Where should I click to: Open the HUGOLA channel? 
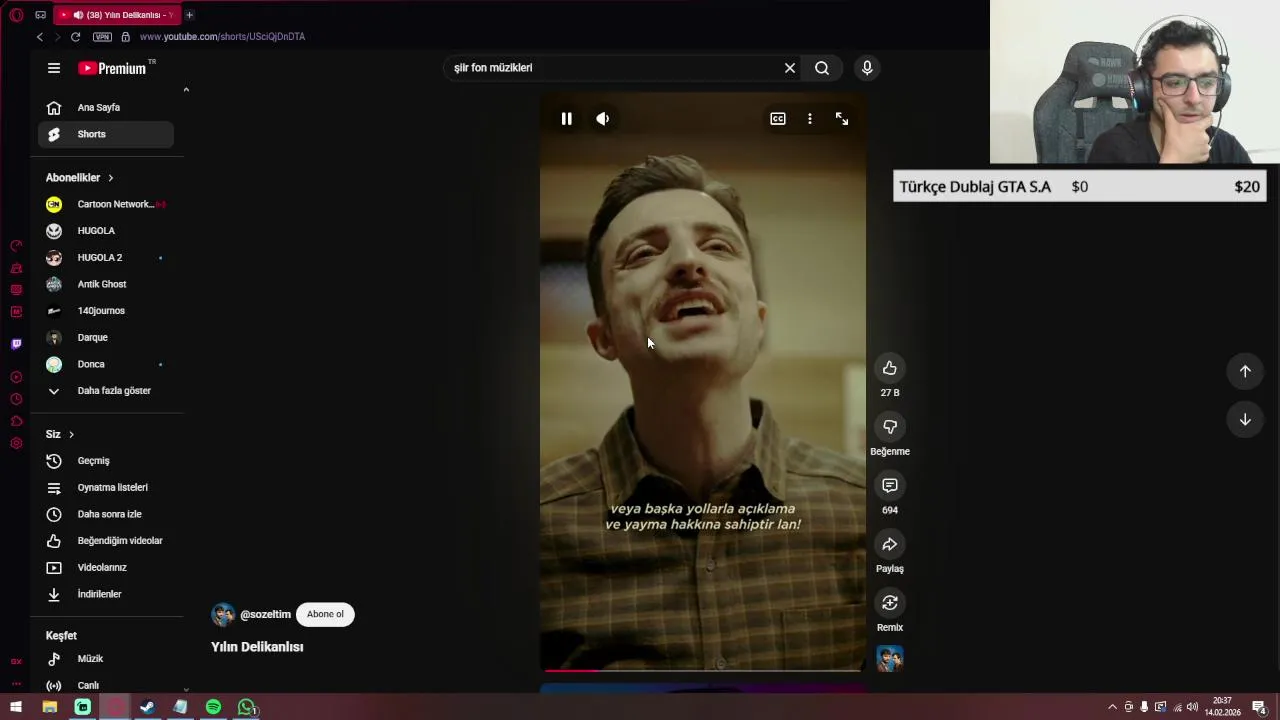click(105, 231)
